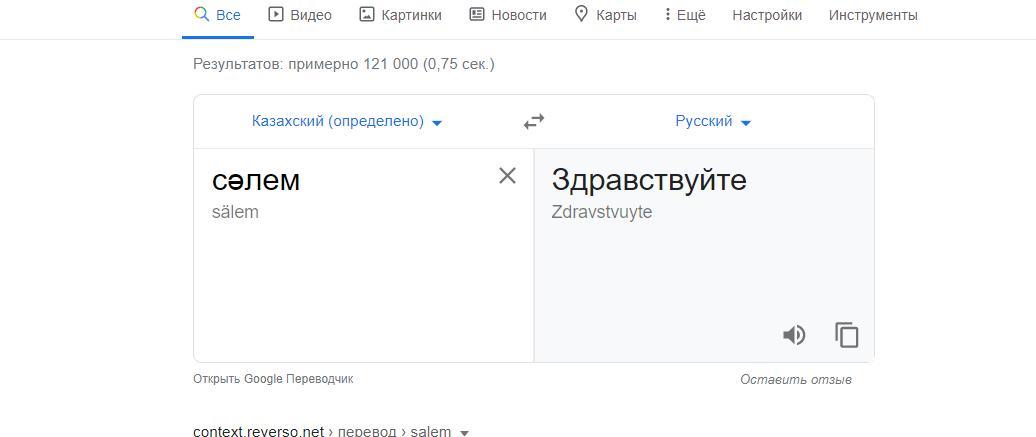This screenshot has width=1036, height=437.
Task: Click the video play icon
Action: point(276,15)
